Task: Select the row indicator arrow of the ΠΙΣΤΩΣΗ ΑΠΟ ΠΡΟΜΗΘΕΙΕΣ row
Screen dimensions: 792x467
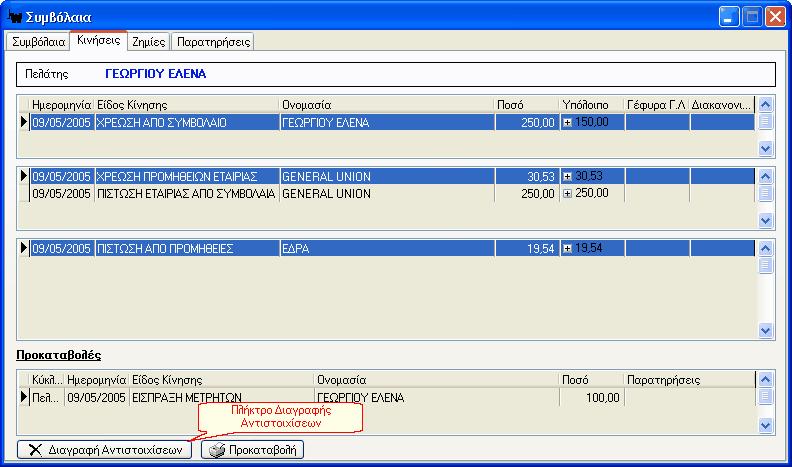Action: pos(24,248)
